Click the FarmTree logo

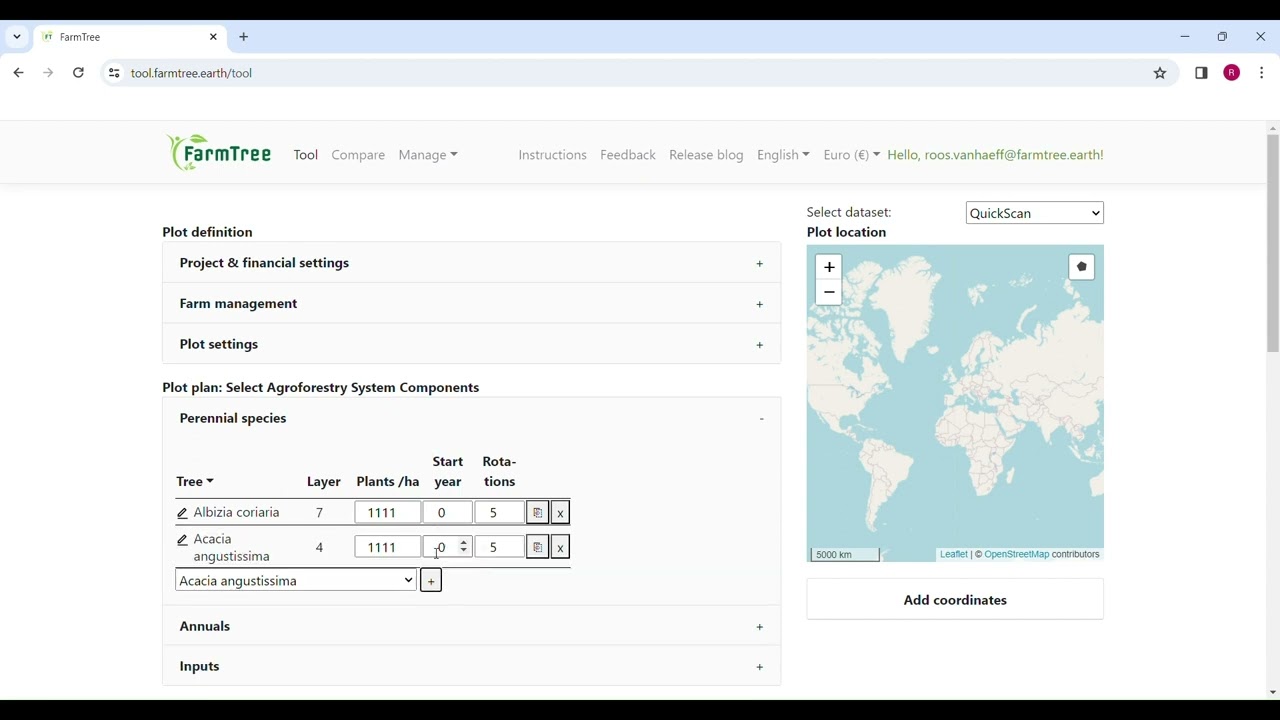pyautogui.click(x=219, y=153)
